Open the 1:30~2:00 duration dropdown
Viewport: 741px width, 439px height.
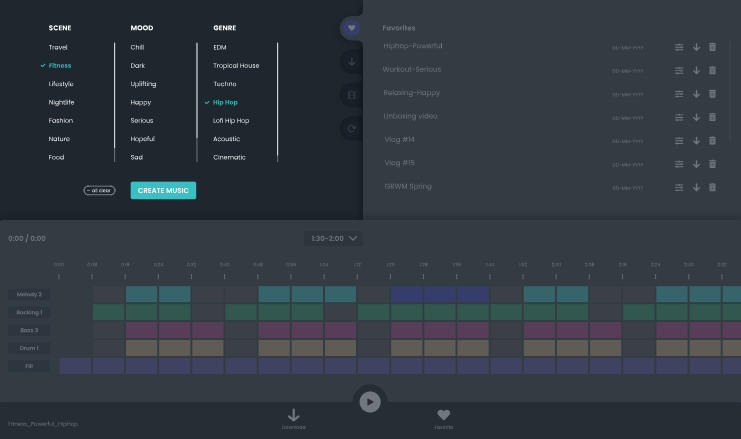[335, 239]
